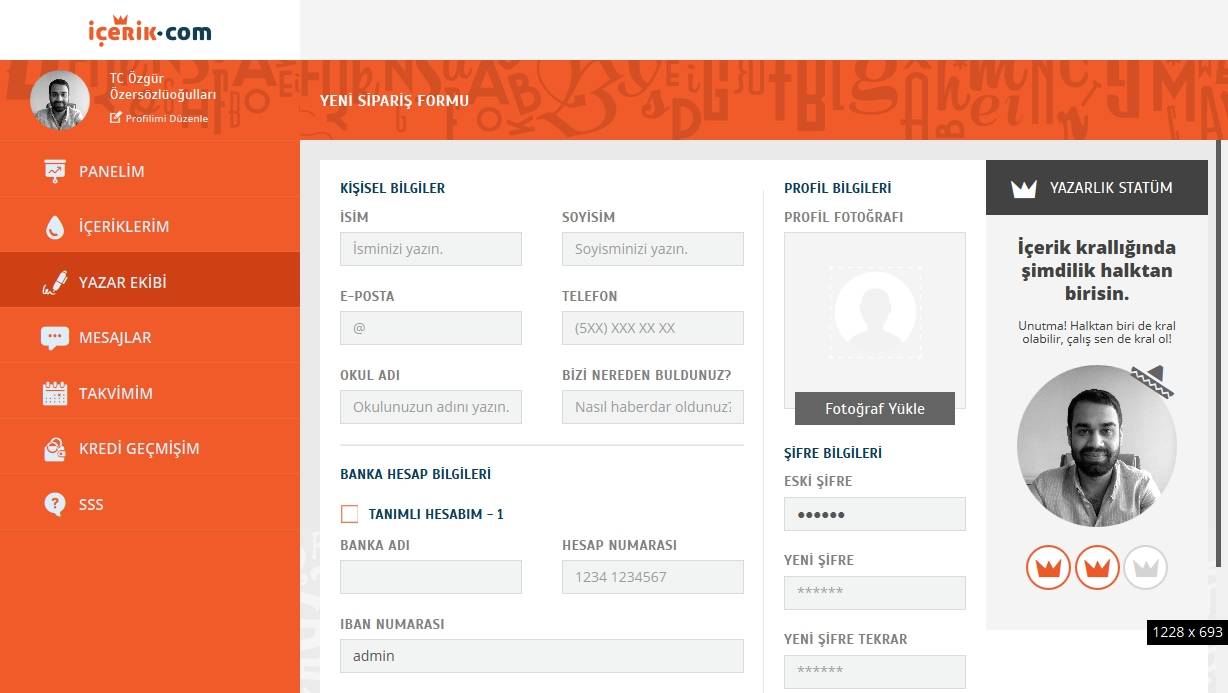Select the Kredi Geçmişim credit history icon

point(57,447)
